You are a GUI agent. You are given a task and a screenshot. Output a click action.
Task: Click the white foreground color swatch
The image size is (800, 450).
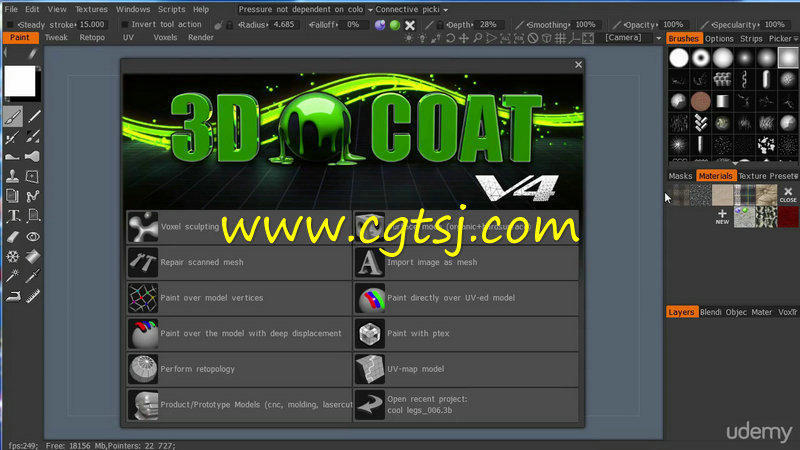(20, 82)
